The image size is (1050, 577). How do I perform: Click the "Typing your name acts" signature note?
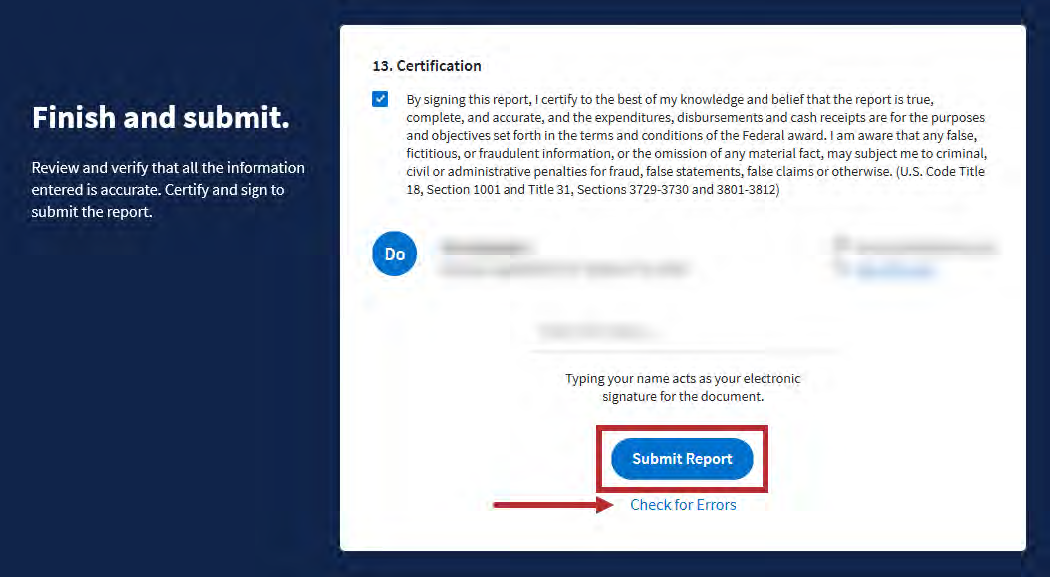683,388
